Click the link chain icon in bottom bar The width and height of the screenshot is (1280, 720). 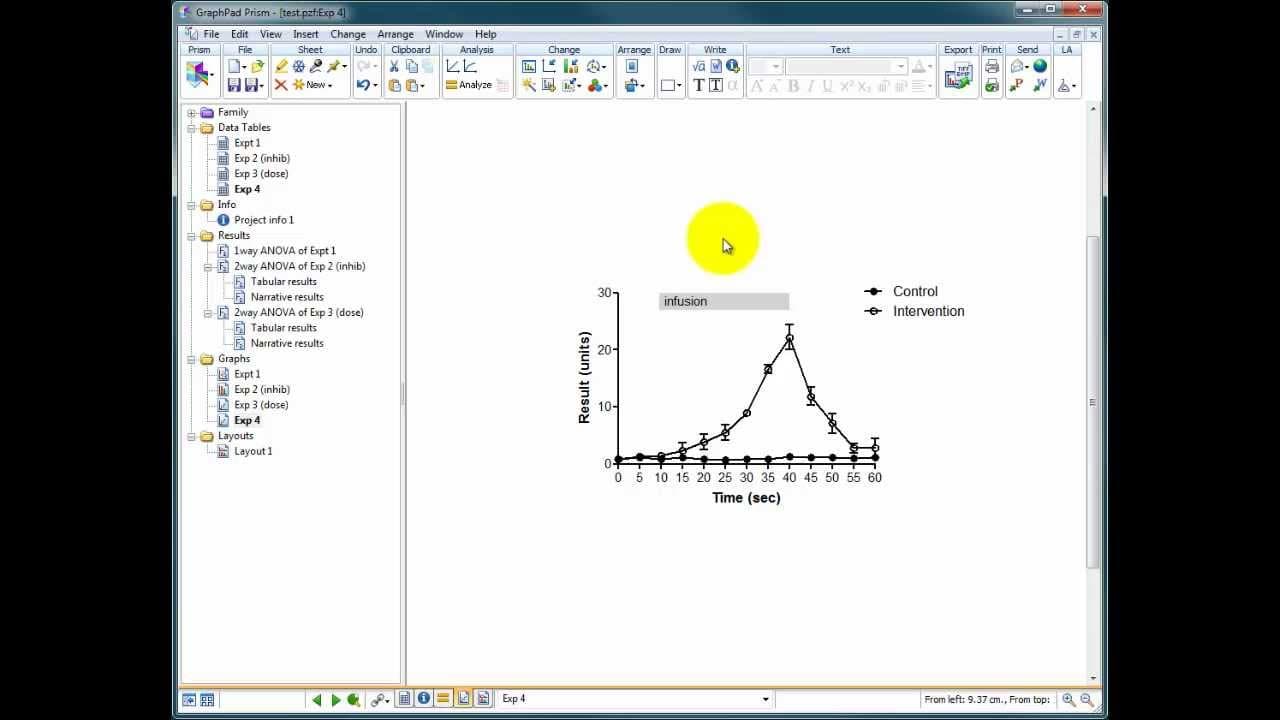point(377,700)
